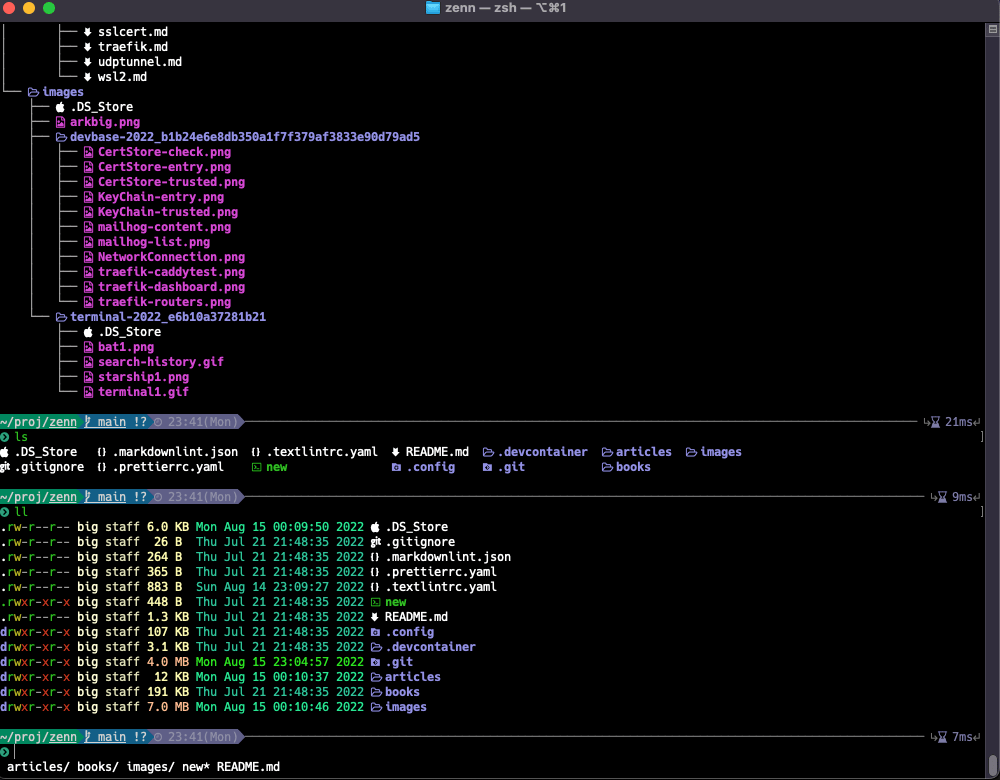This screenshot has height=780, width=1000.
Task: Click the markdown icon next to wsl2.md
Action: 87,77
